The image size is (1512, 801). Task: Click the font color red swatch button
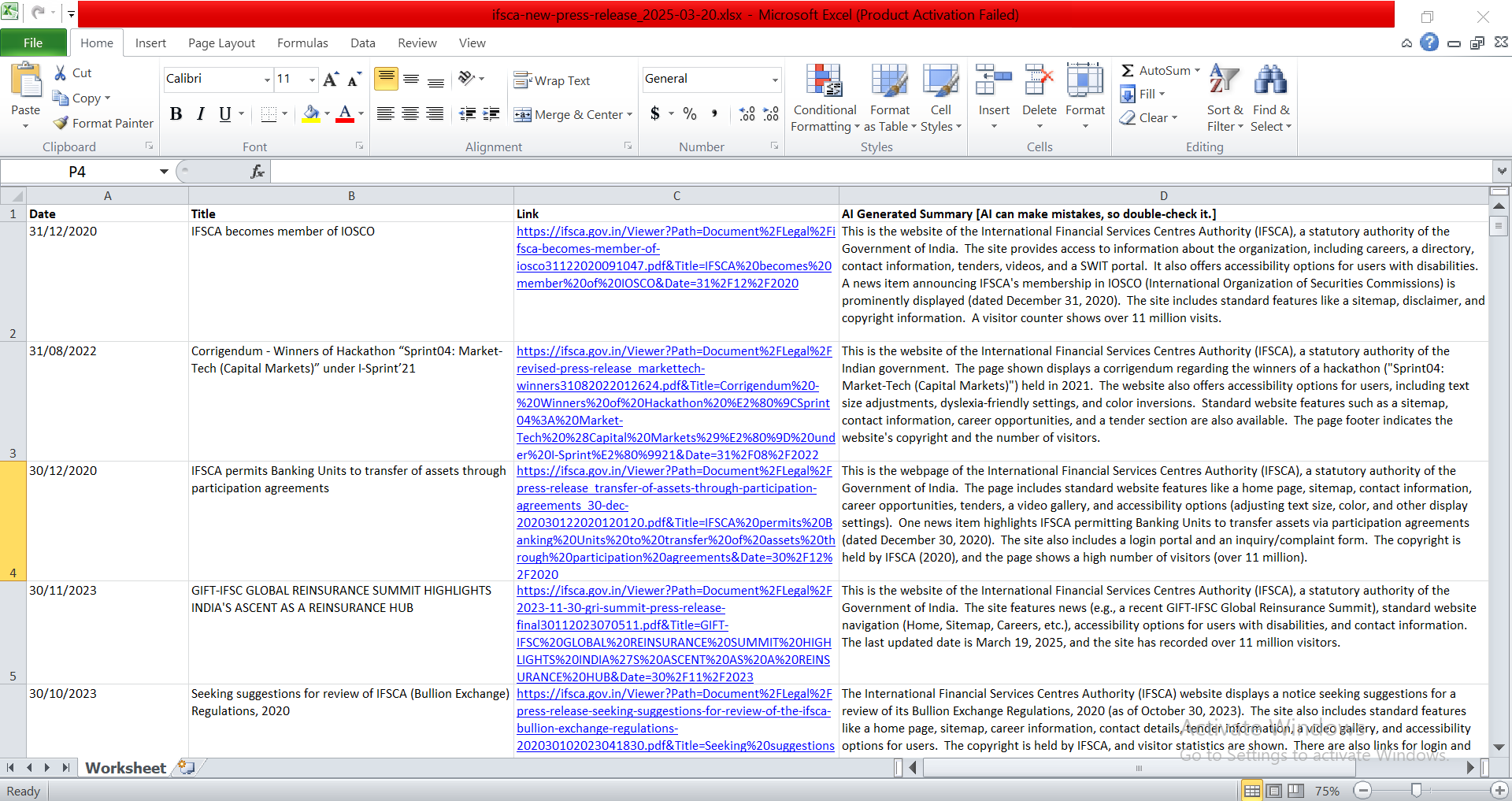coord(345,114)
